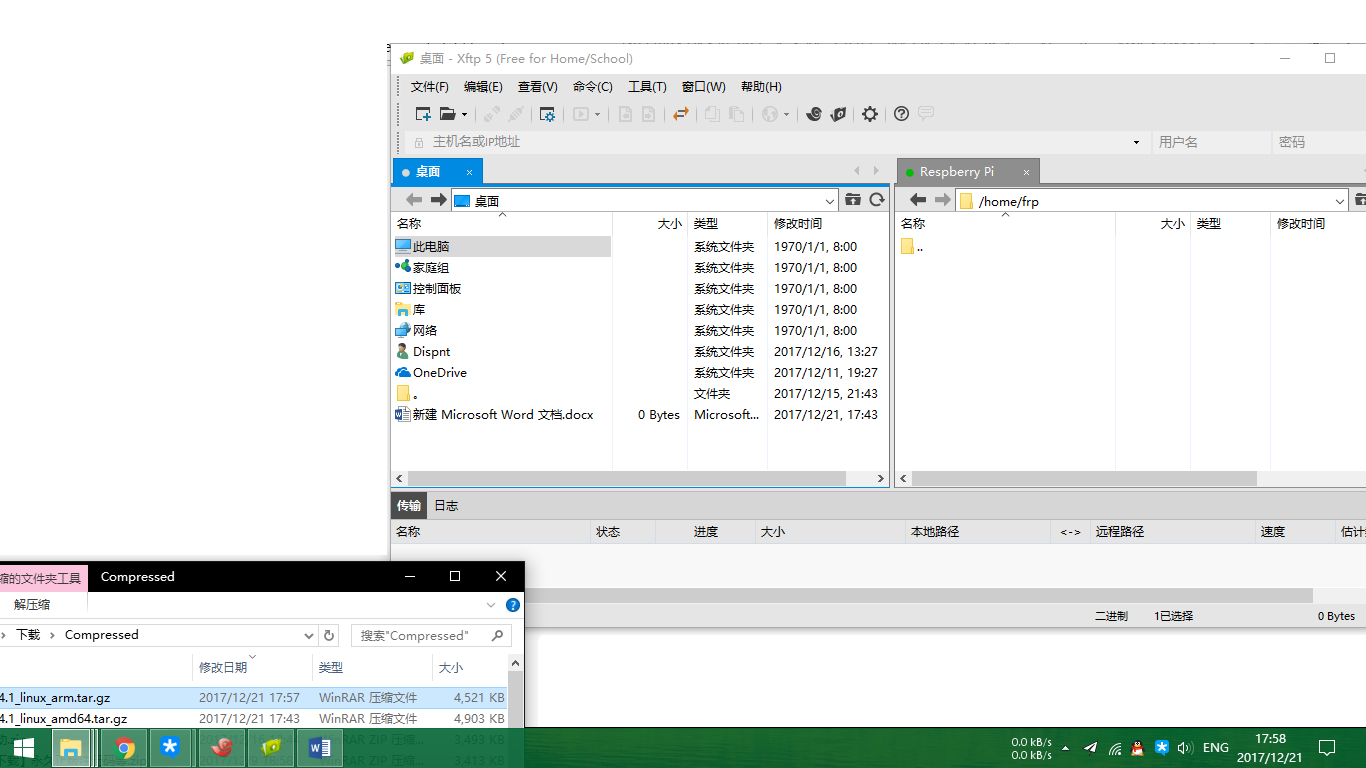Viewport: 1366px width, 768px height.
Task: Click the remote pane back arrow
Action: [917, 200]
